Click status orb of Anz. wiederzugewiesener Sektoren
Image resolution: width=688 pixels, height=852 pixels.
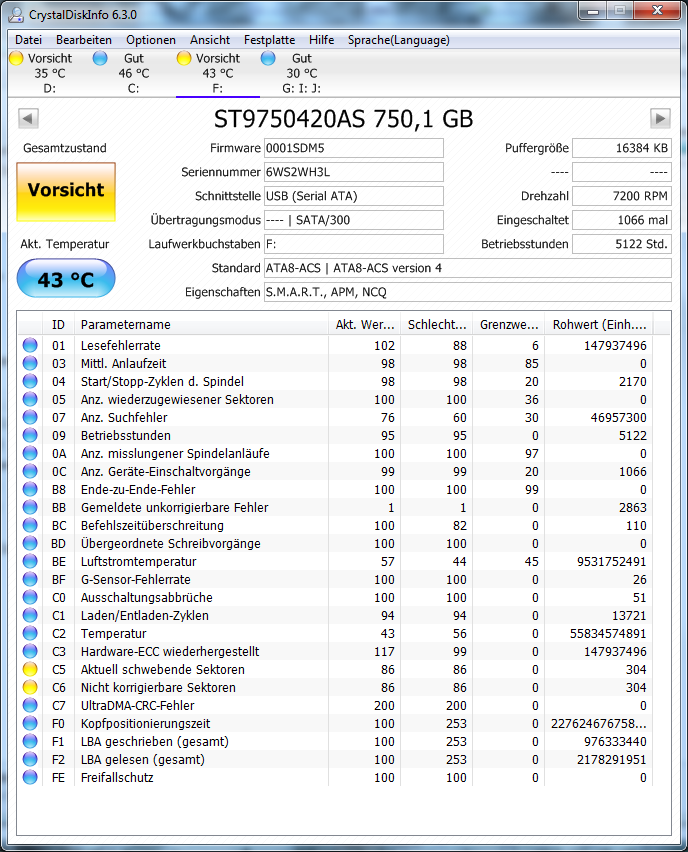coord(30,399)
